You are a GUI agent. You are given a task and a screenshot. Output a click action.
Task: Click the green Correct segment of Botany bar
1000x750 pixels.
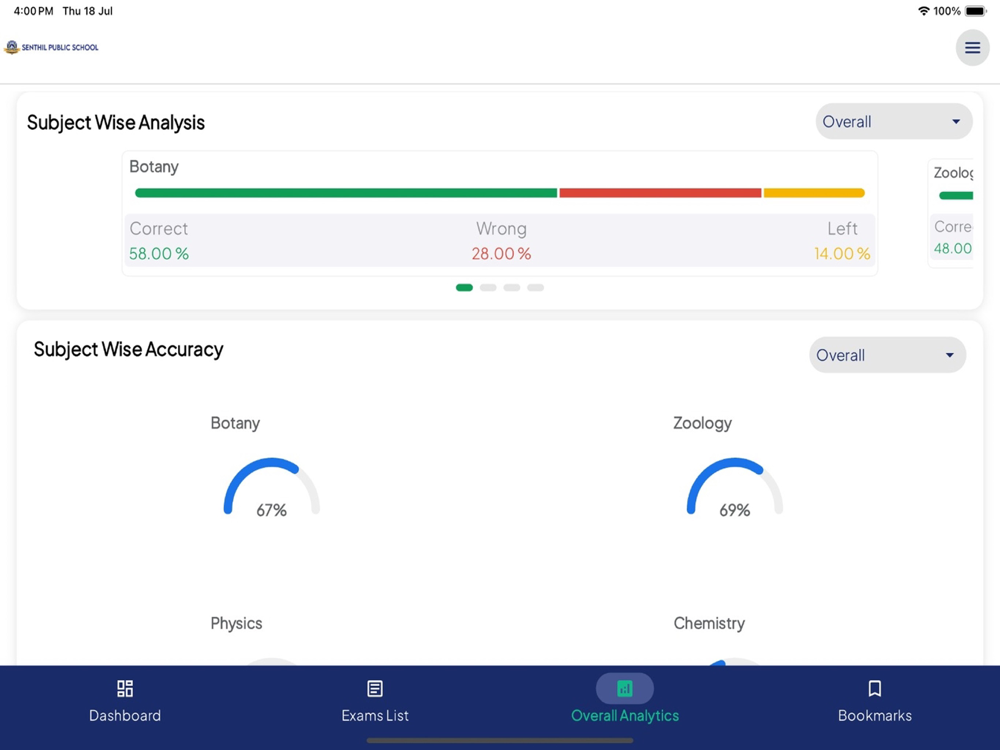click(346, 193)
